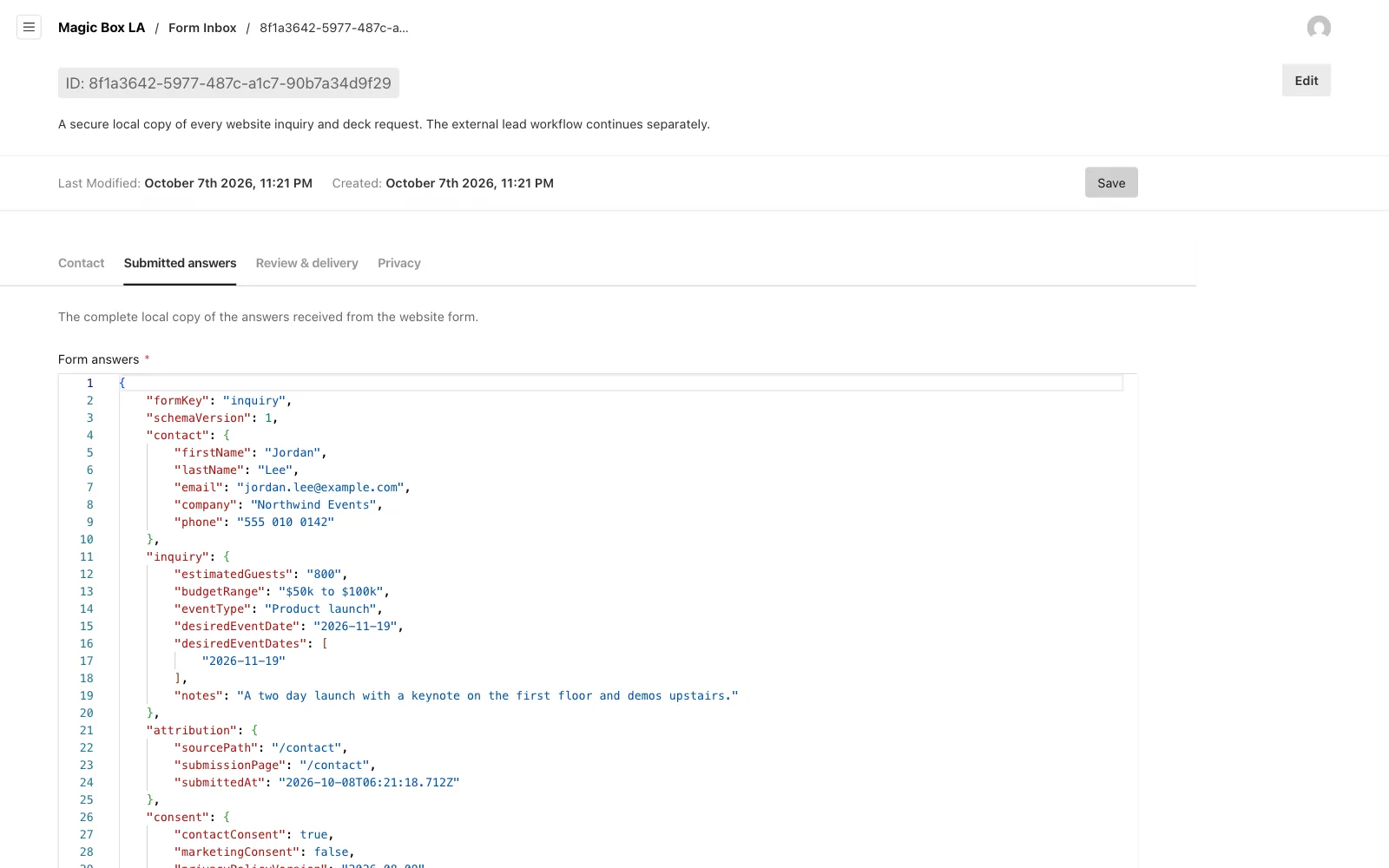Open the Review & delivery tab

[307, 263]
